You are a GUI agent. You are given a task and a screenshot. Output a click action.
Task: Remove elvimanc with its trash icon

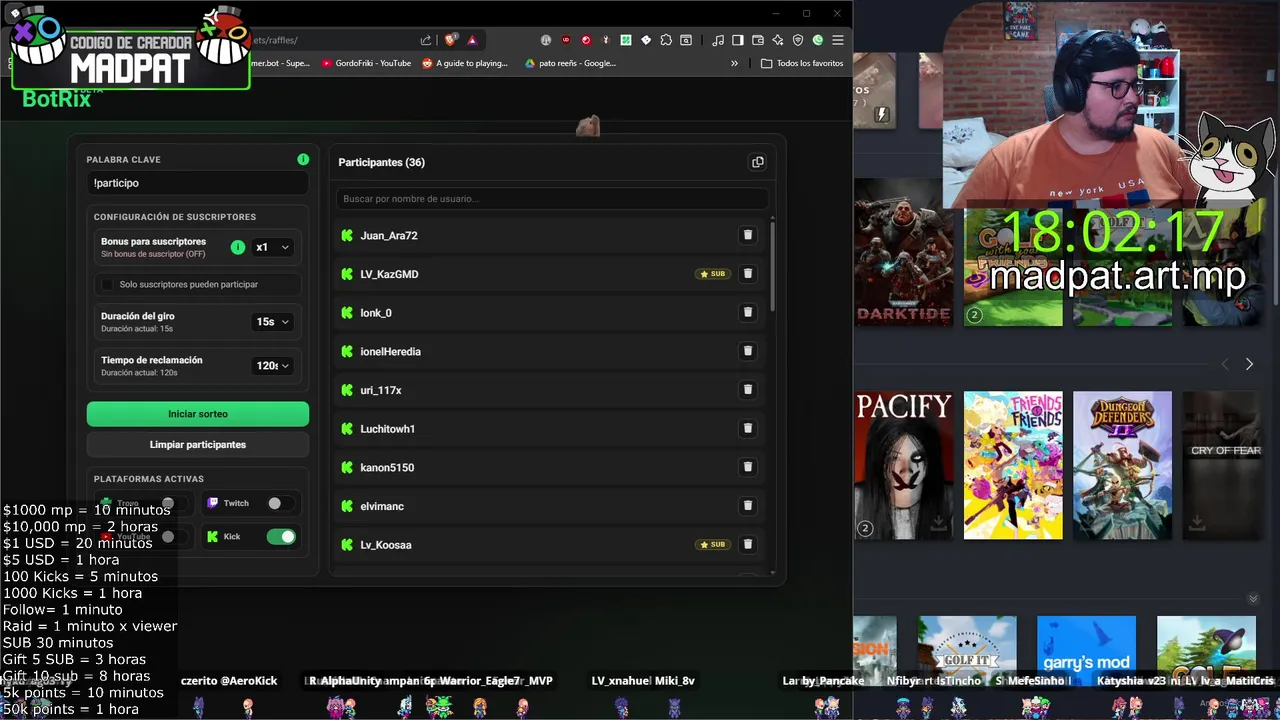point(747,505)
